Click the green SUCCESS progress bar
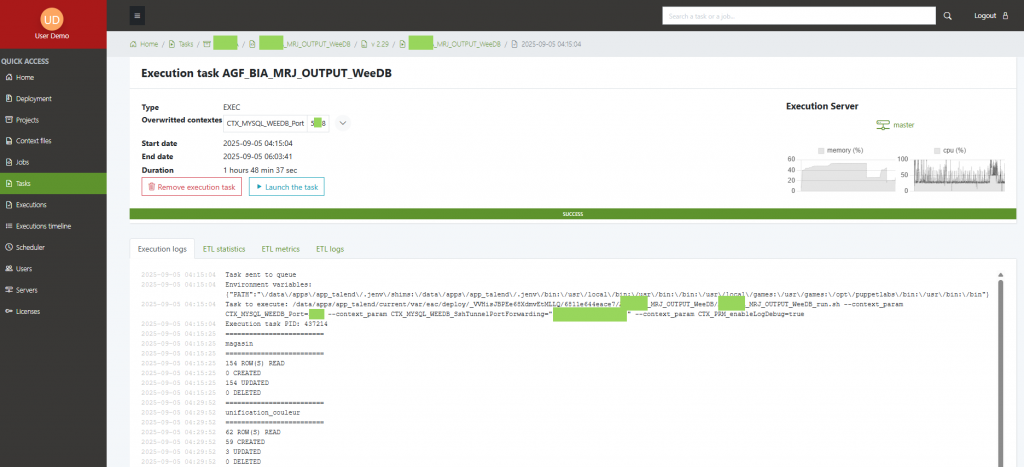 tap(573, 214)
